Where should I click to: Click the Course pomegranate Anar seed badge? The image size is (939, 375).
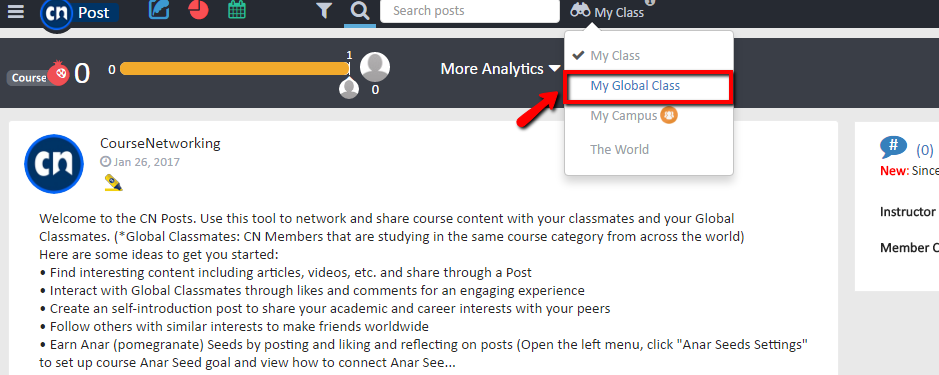tap(39, 75)
